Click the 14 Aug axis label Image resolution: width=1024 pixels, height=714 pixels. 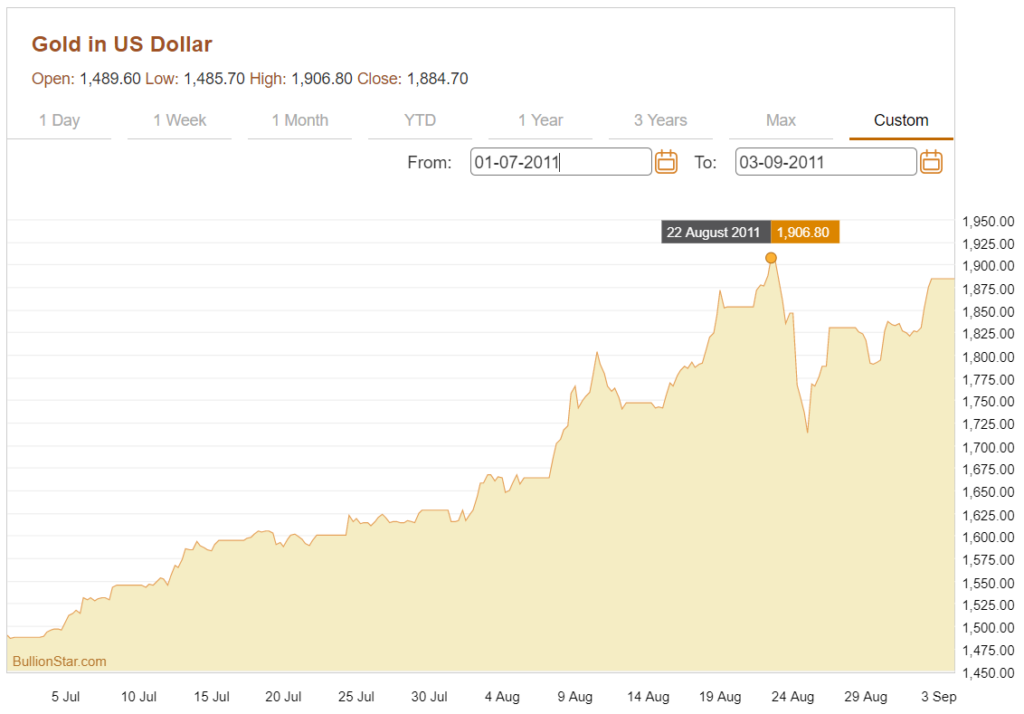point(648,696)
